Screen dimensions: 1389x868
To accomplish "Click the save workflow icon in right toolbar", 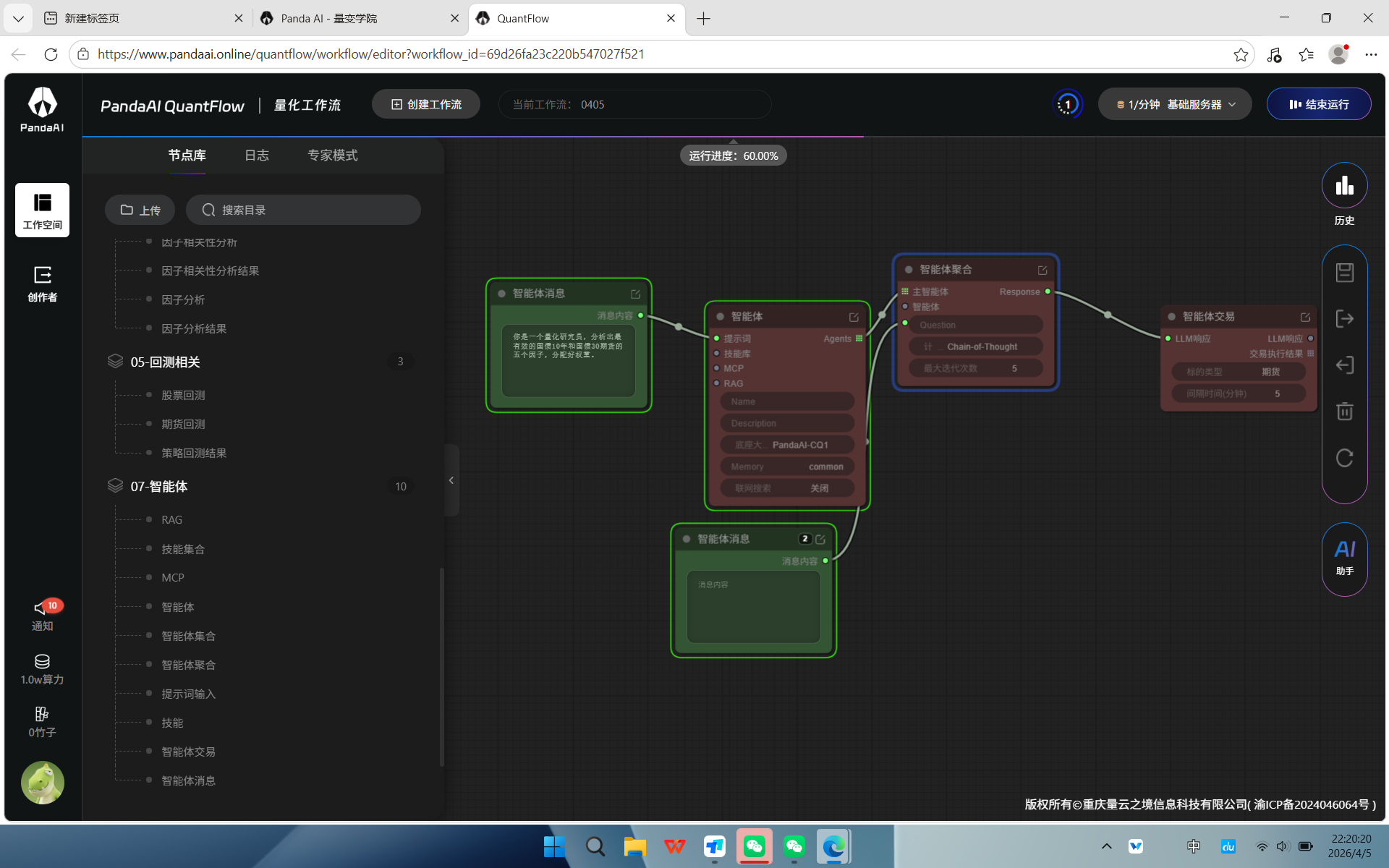I will [1344, 273].
